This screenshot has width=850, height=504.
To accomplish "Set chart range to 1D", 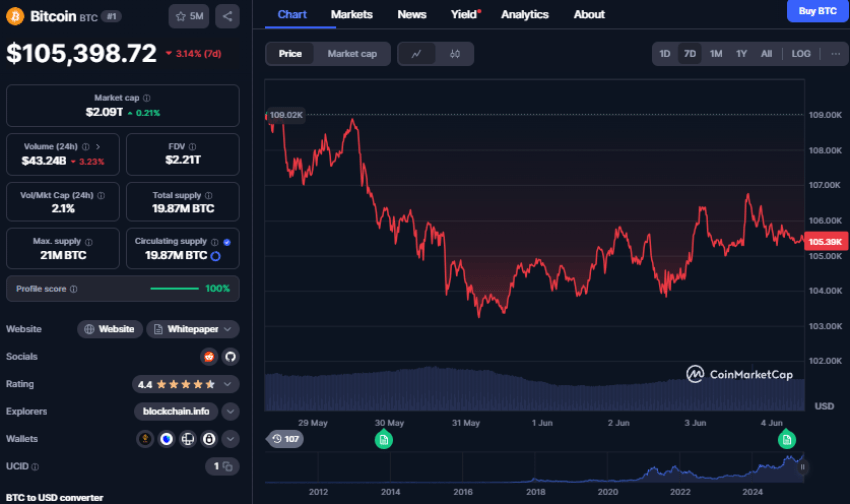I will (x=665, y=54).
